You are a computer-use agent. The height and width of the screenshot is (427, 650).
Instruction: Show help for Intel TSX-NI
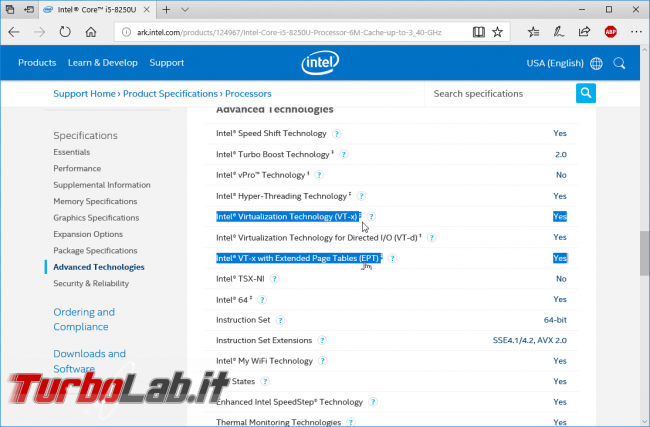point(274,279)
